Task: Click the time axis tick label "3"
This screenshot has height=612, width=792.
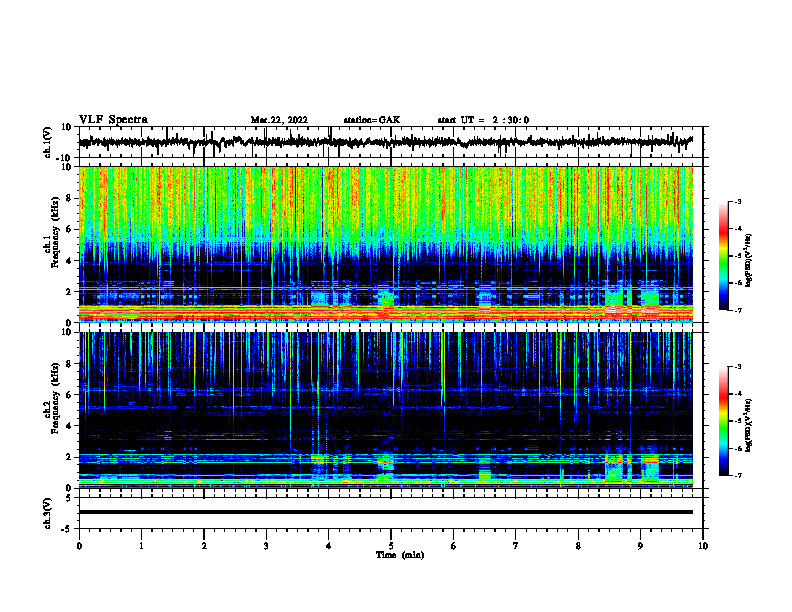Action: coord(266,546)
